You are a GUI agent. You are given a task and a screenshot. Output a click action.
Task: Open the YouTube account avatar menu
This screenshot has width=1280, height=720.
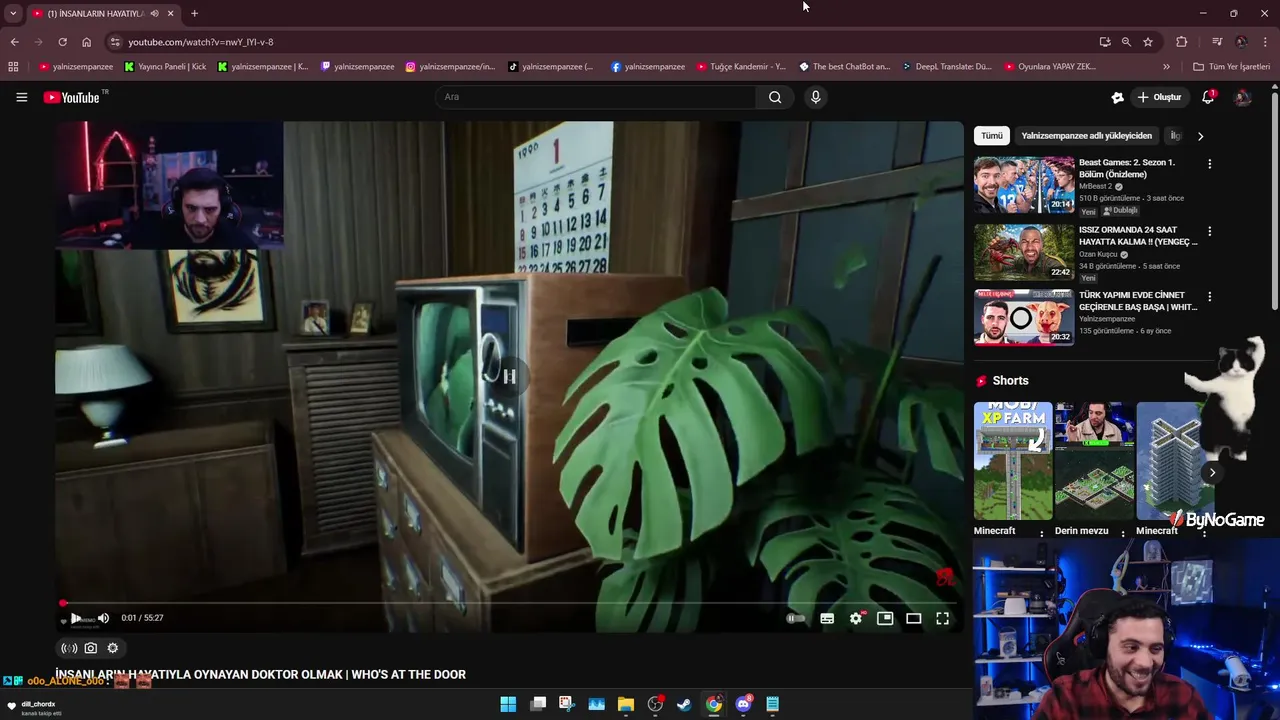point(1242,97)
